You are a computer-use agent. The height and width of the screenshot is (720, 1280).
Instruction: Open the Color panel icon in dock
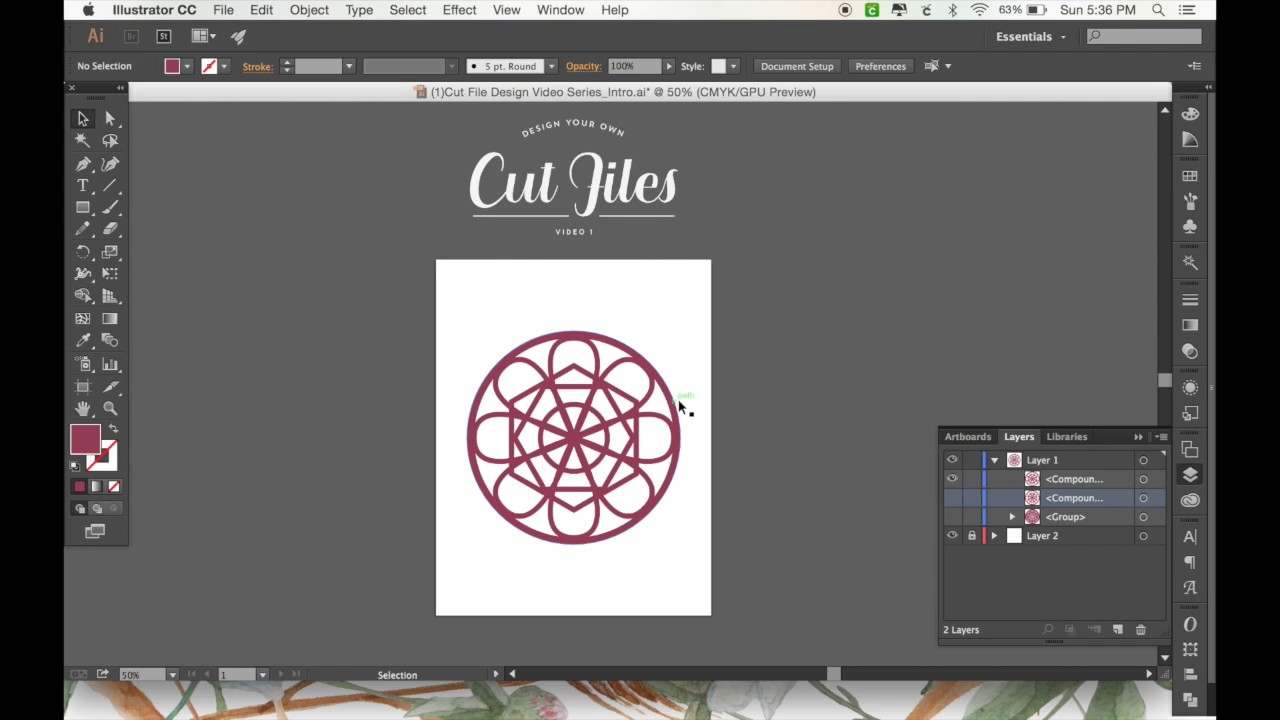1190,114
